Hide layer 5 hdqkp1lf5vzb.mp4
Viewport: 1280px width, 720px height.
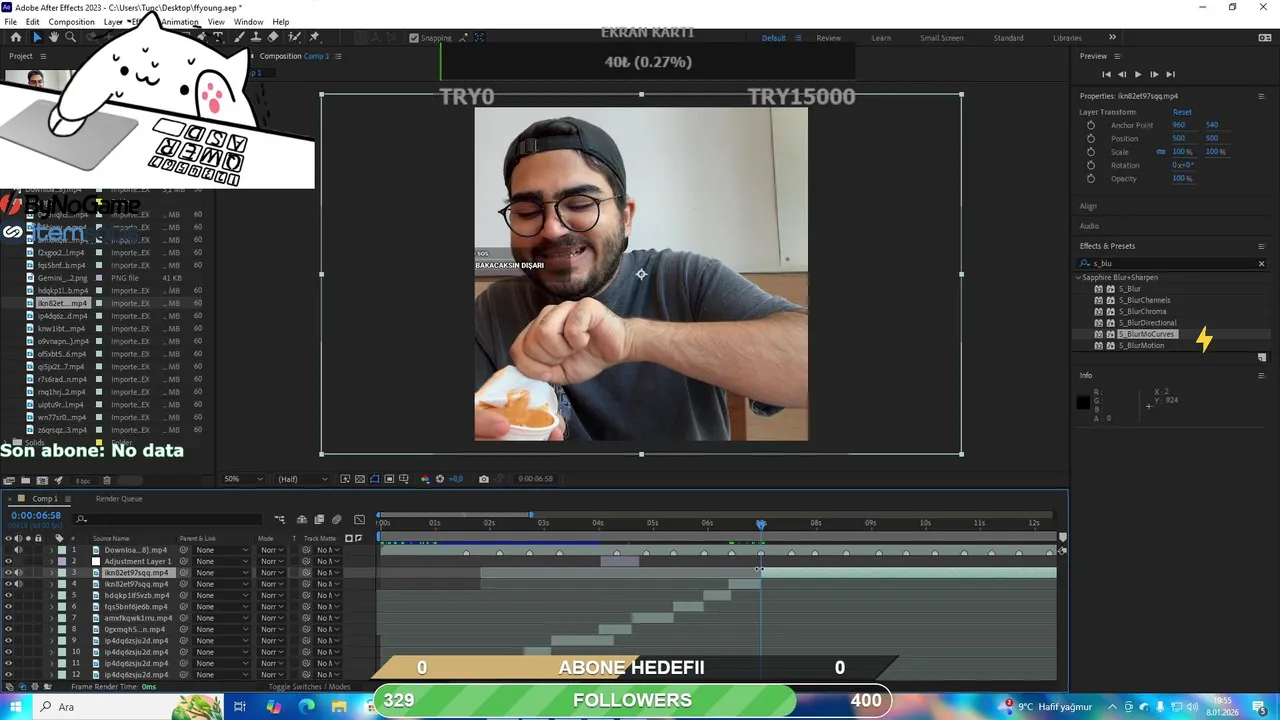(8, 595)
